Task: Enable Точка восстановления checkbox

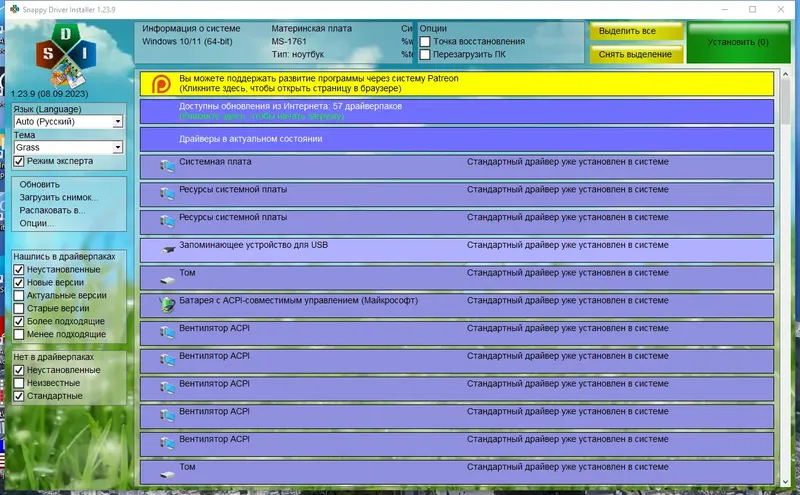Action: (425, 41)
